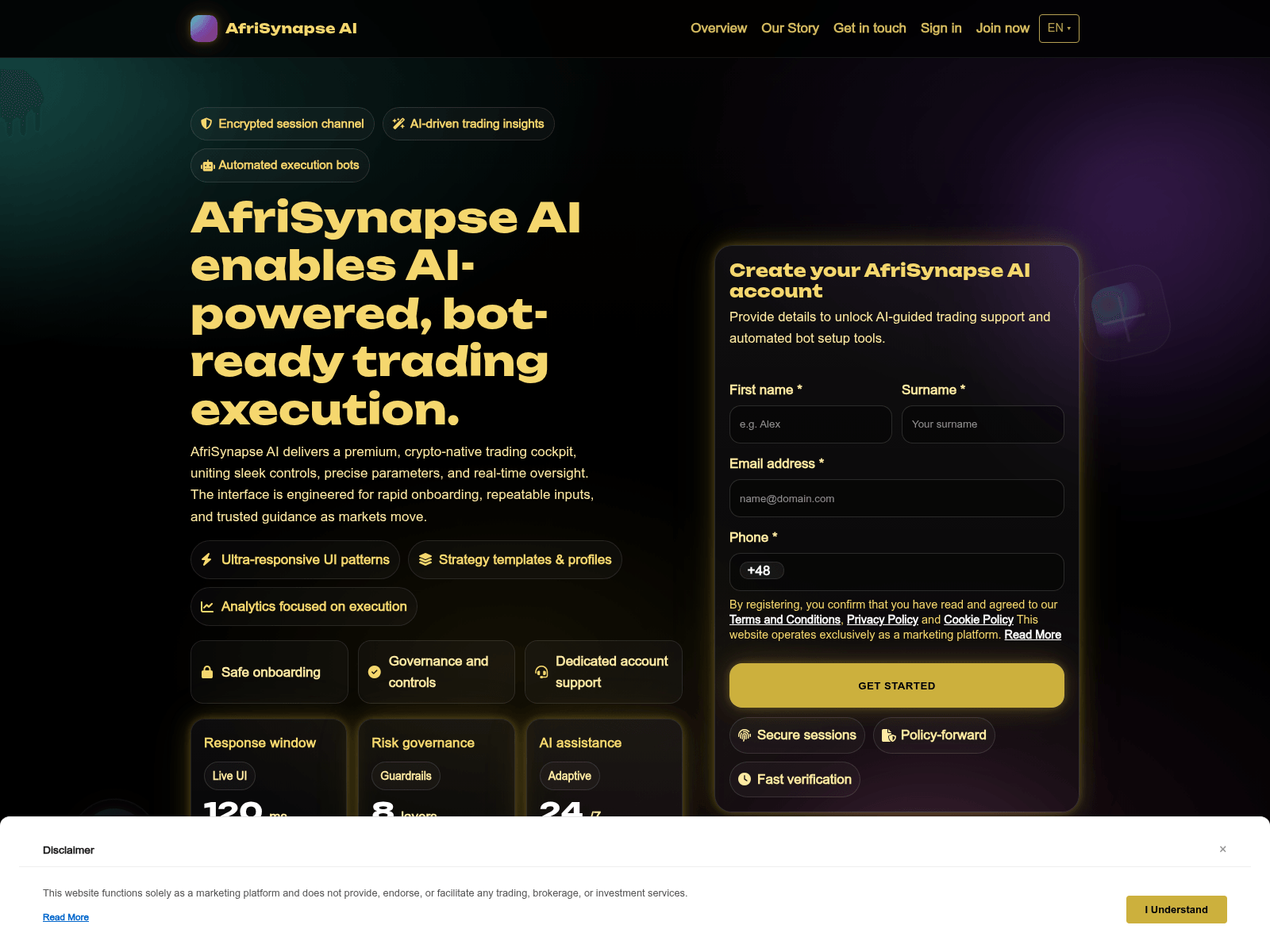Click the clock icon in Fast verification
Viewport: 1270px width, 952px height.
click(x=745, y=779)
